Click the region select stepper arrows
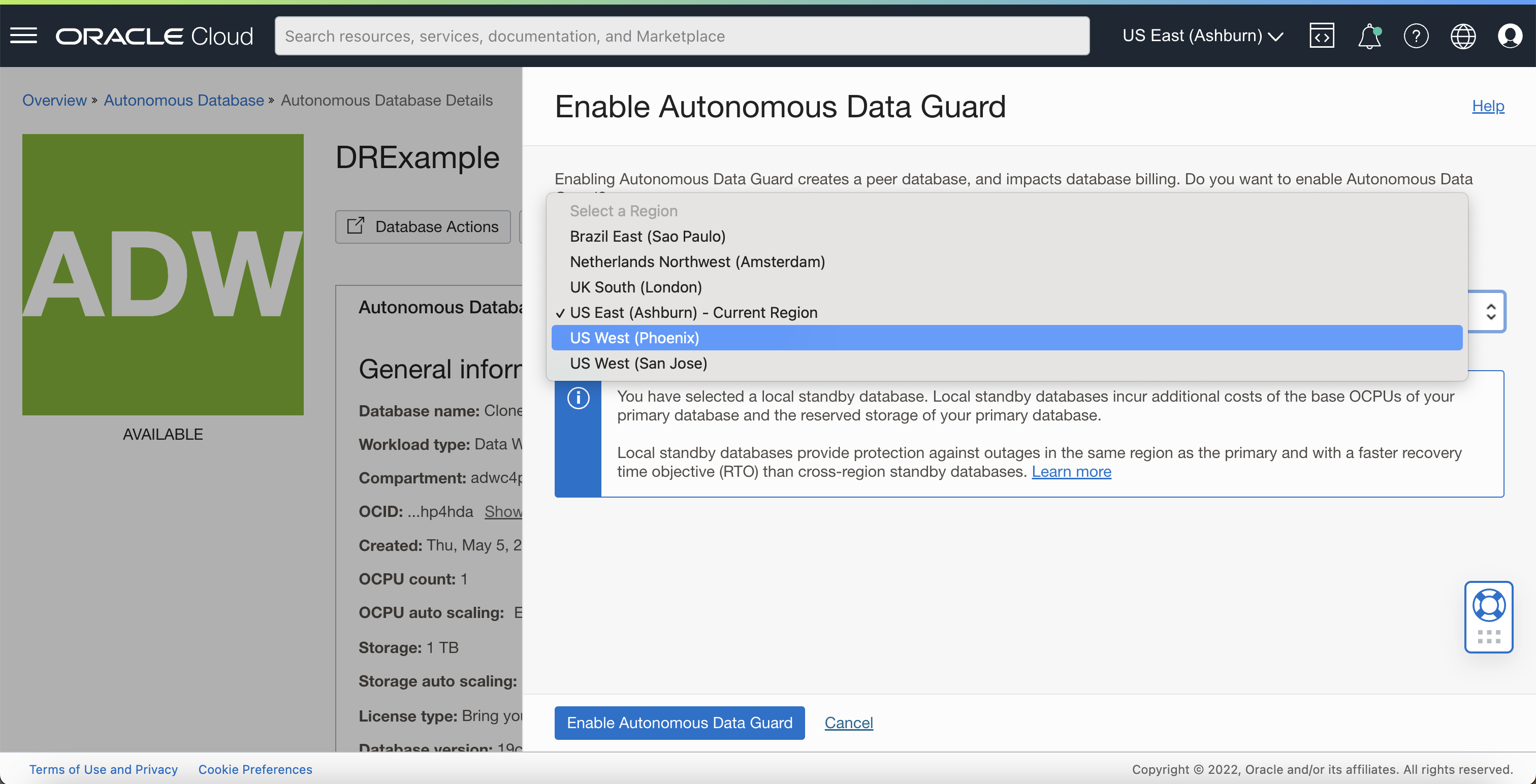This screenshot has width=1536, height=784. click(1490, 311)
